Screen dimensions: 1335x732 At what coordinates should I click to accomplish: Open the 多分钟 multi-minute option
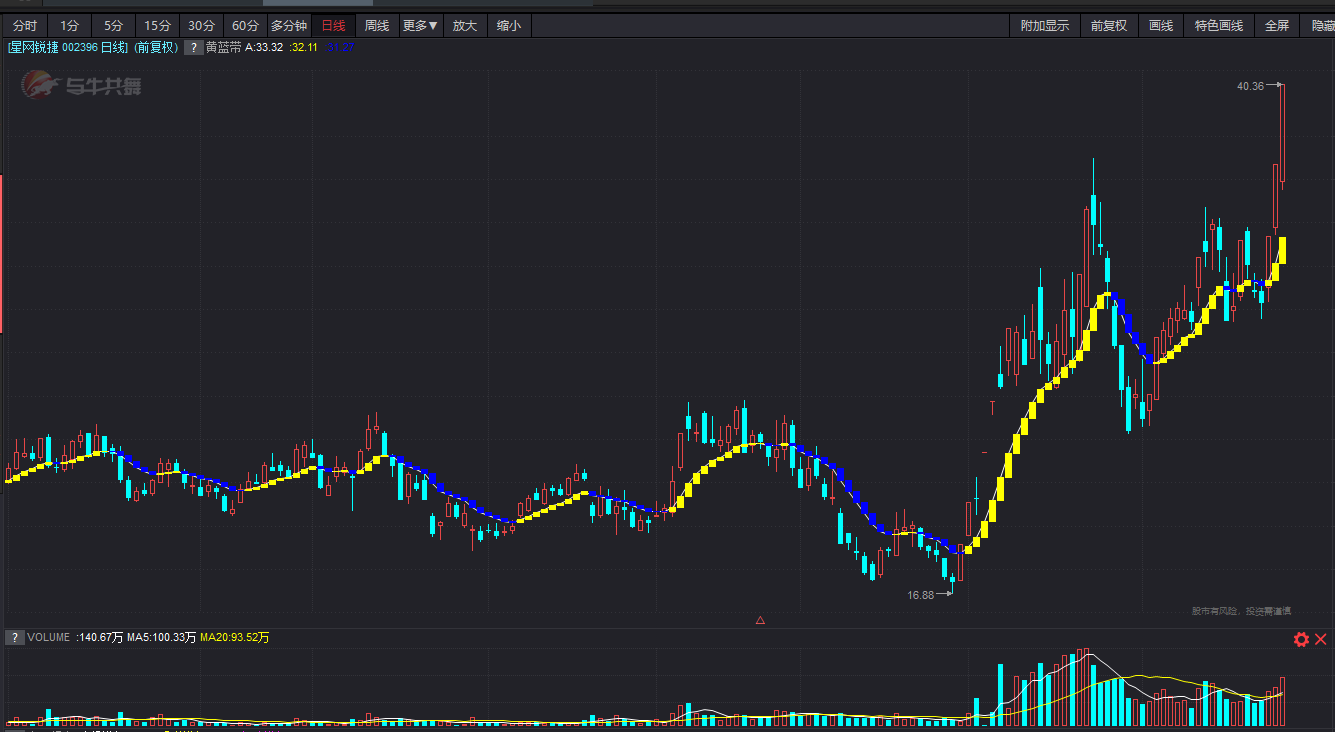pos(289,26)
